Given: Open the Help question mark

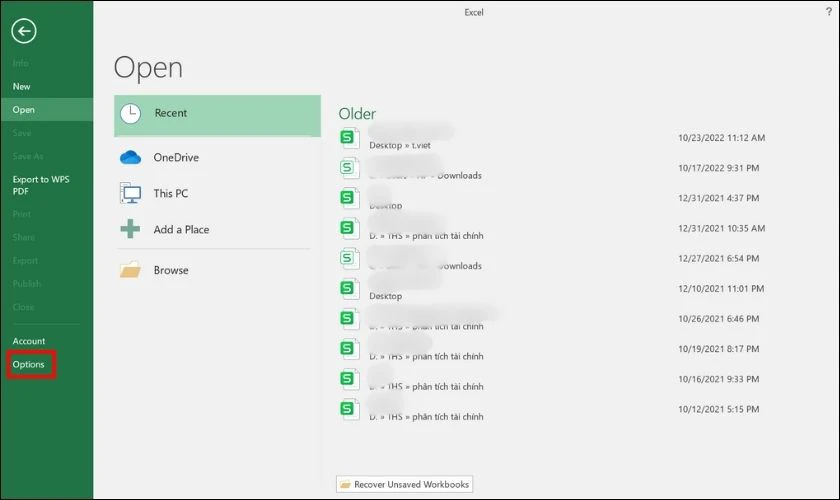Looking at the screenshot, I should click(x=829, y=12).
